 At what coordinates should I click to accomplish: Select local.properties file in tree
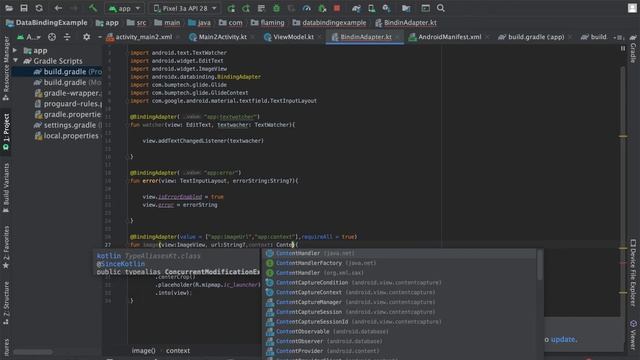click(67, 136)
